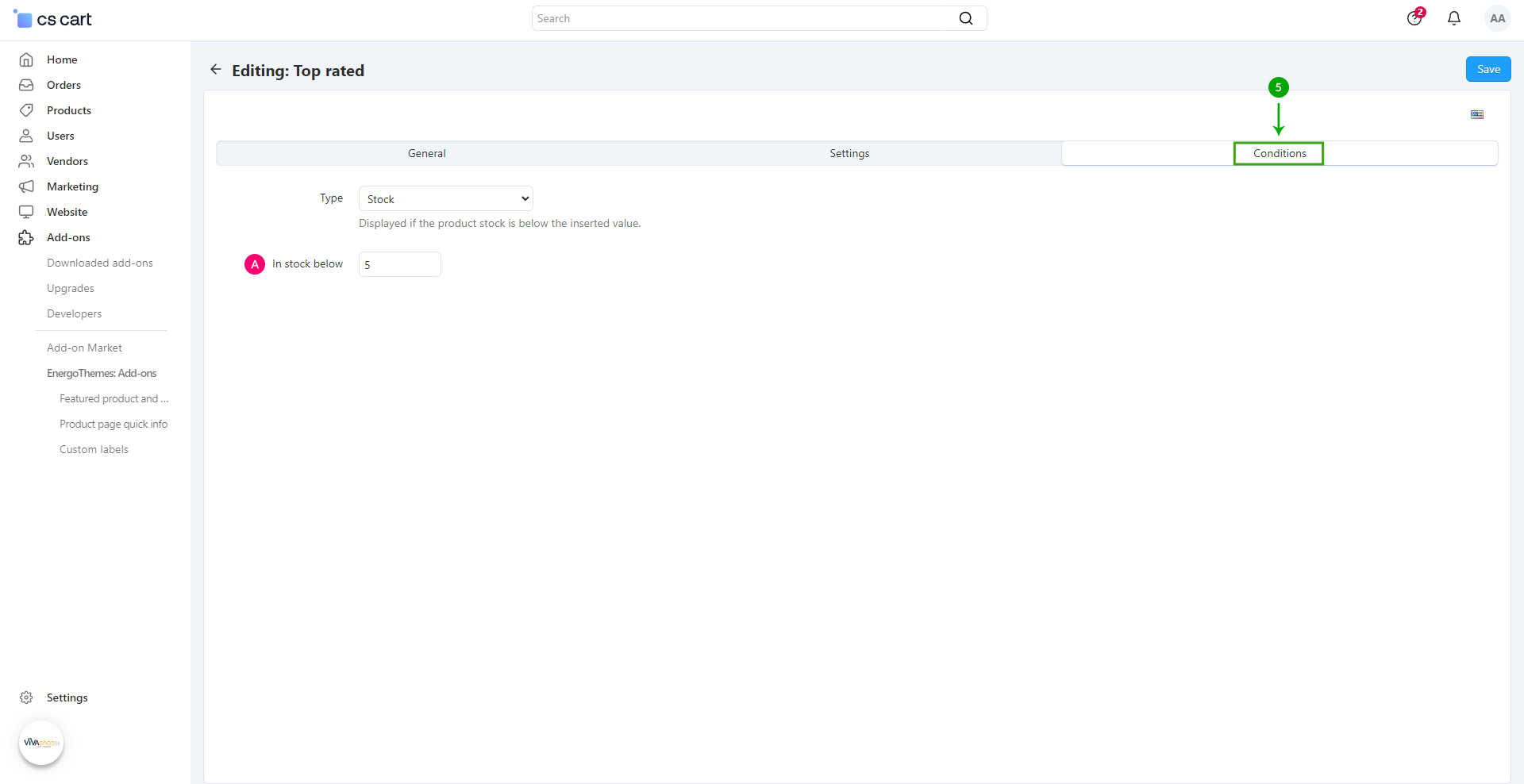
Task: Click the Website monitor icon
Action: (26, 212)
